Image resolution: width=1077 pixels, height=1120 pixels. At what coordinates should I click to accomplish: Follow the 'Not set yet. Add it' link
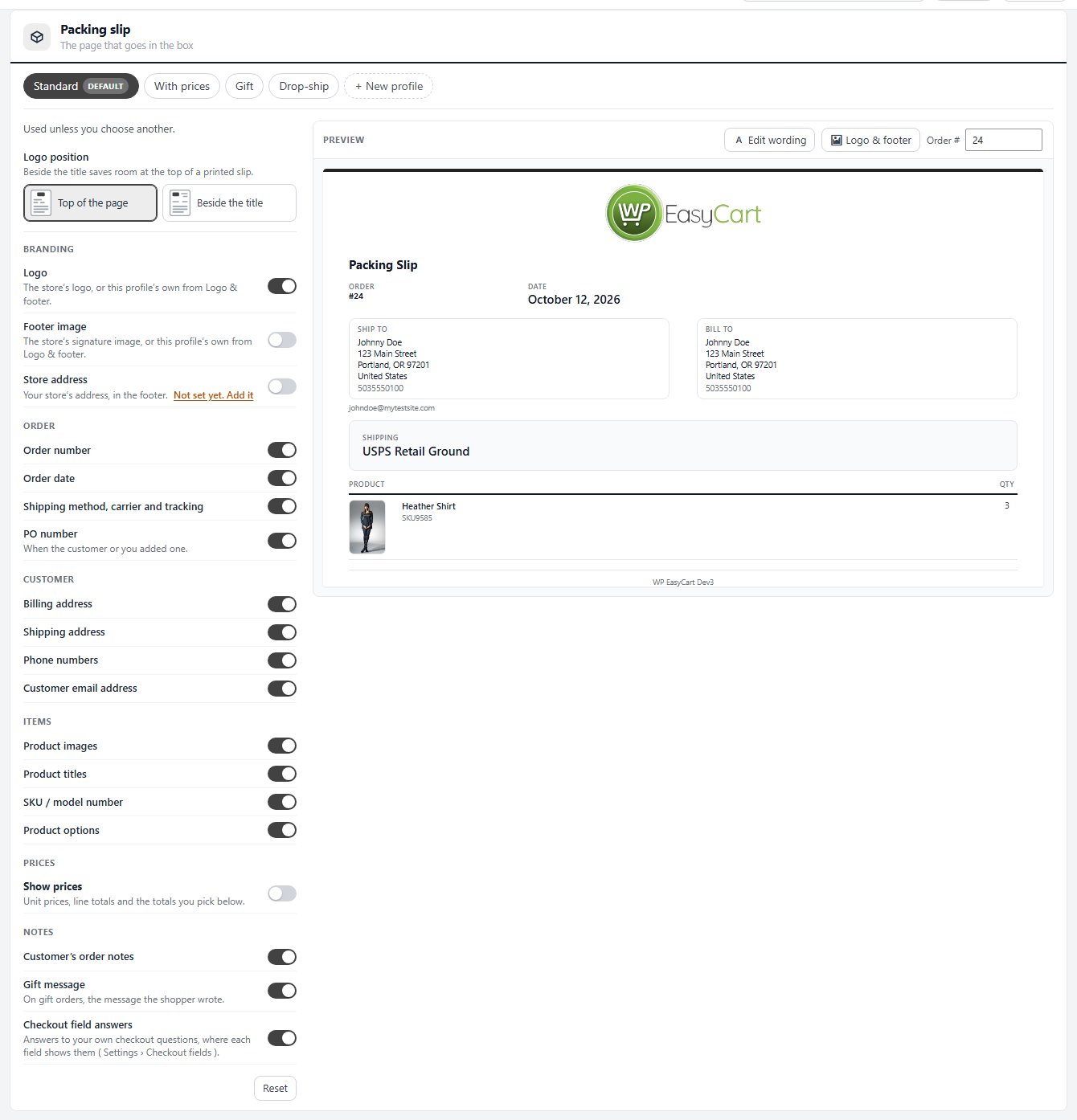pos(213,395)
